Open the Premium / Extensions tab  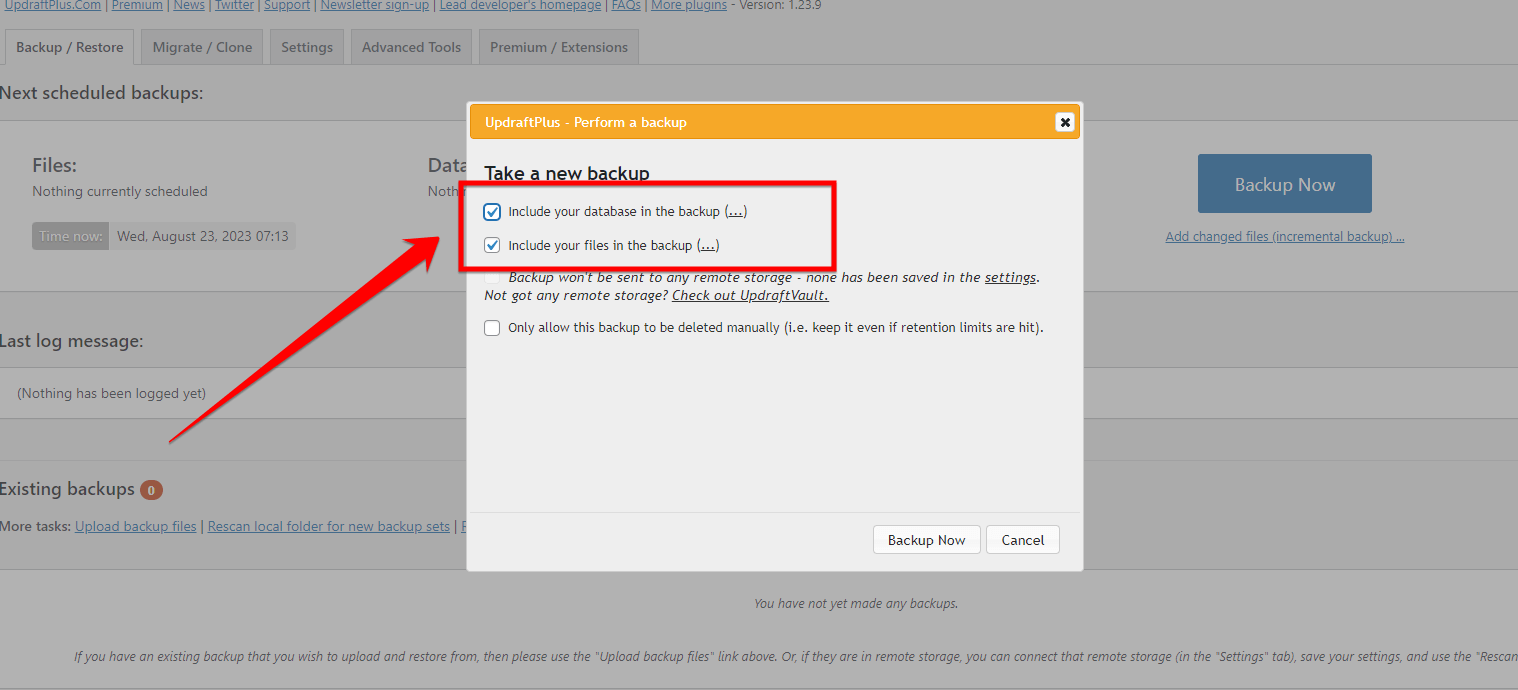click(x=558, y=47)
